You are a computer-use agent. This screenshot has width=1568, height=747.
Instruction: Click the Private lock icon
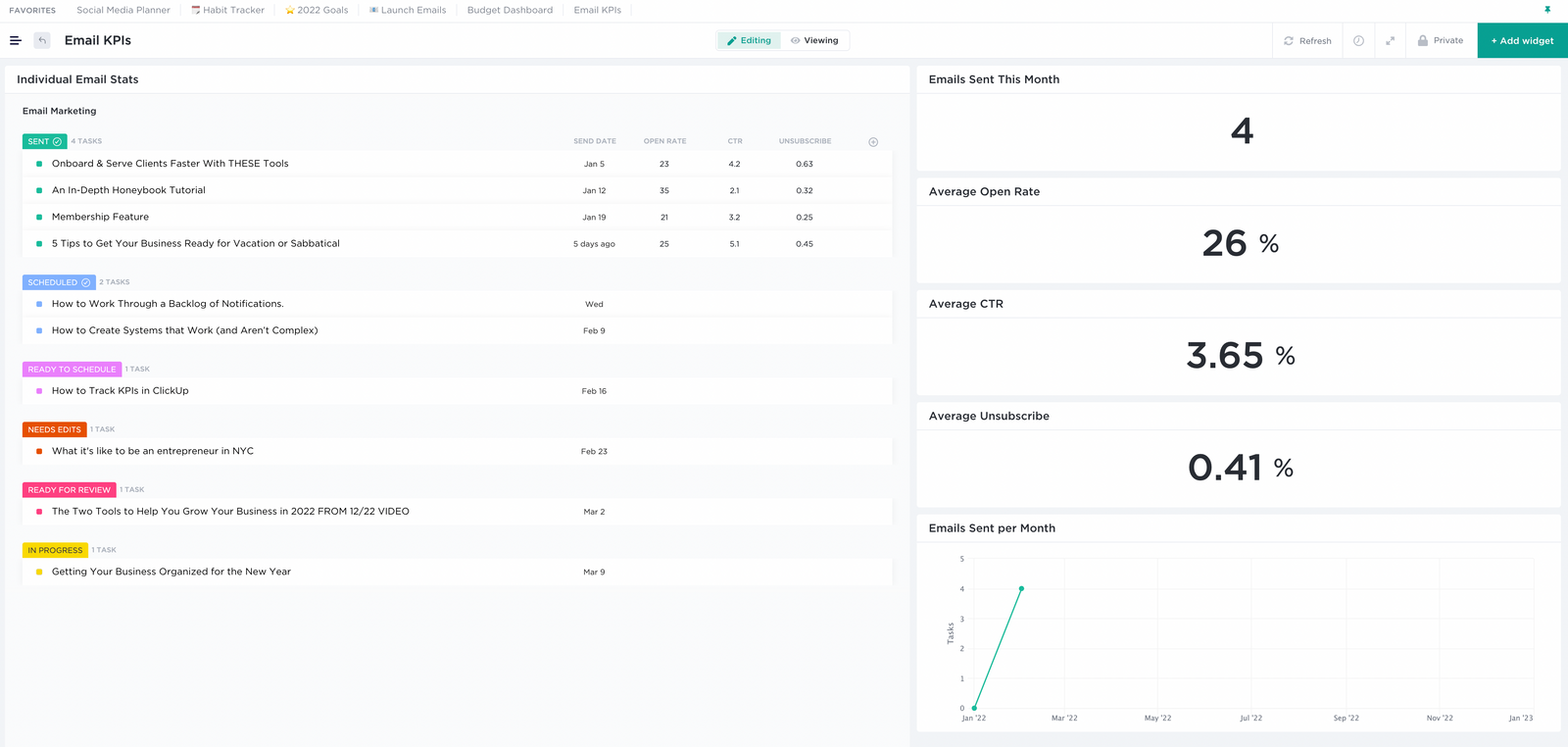[1423, 40]
